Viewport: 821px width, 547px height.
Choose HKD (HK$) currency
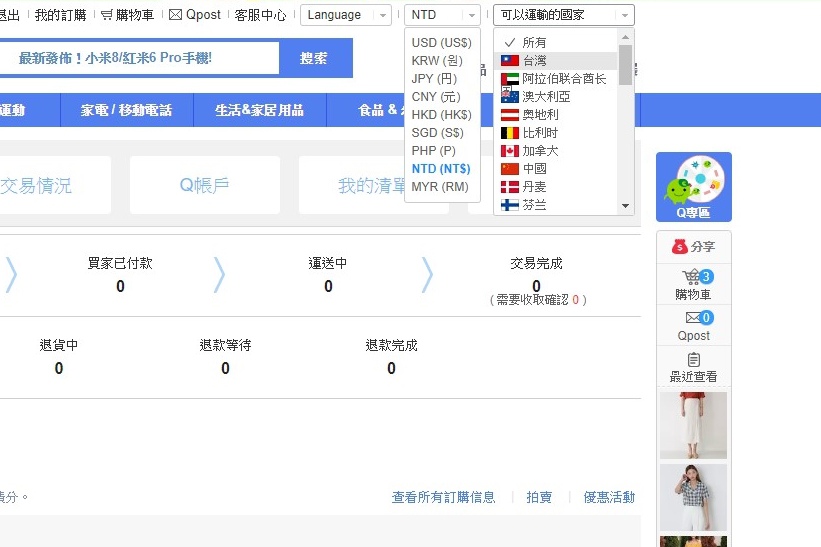442,115
